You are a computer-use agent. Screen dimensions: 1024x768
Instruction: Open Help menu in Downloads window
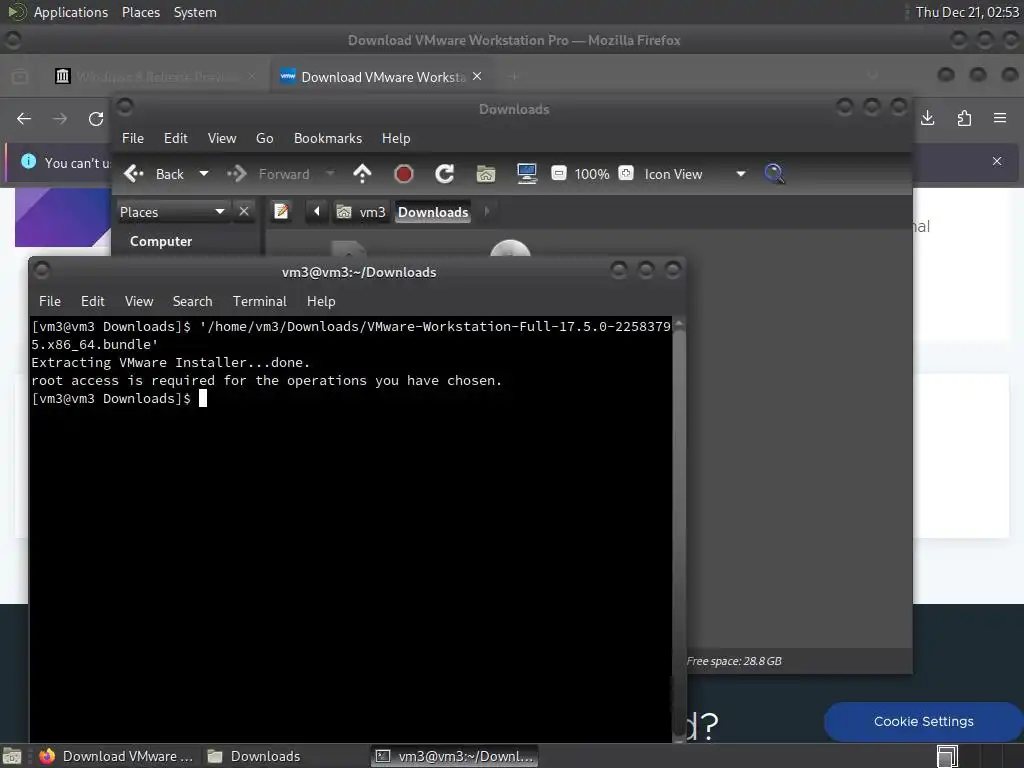(x=396, y=138)
